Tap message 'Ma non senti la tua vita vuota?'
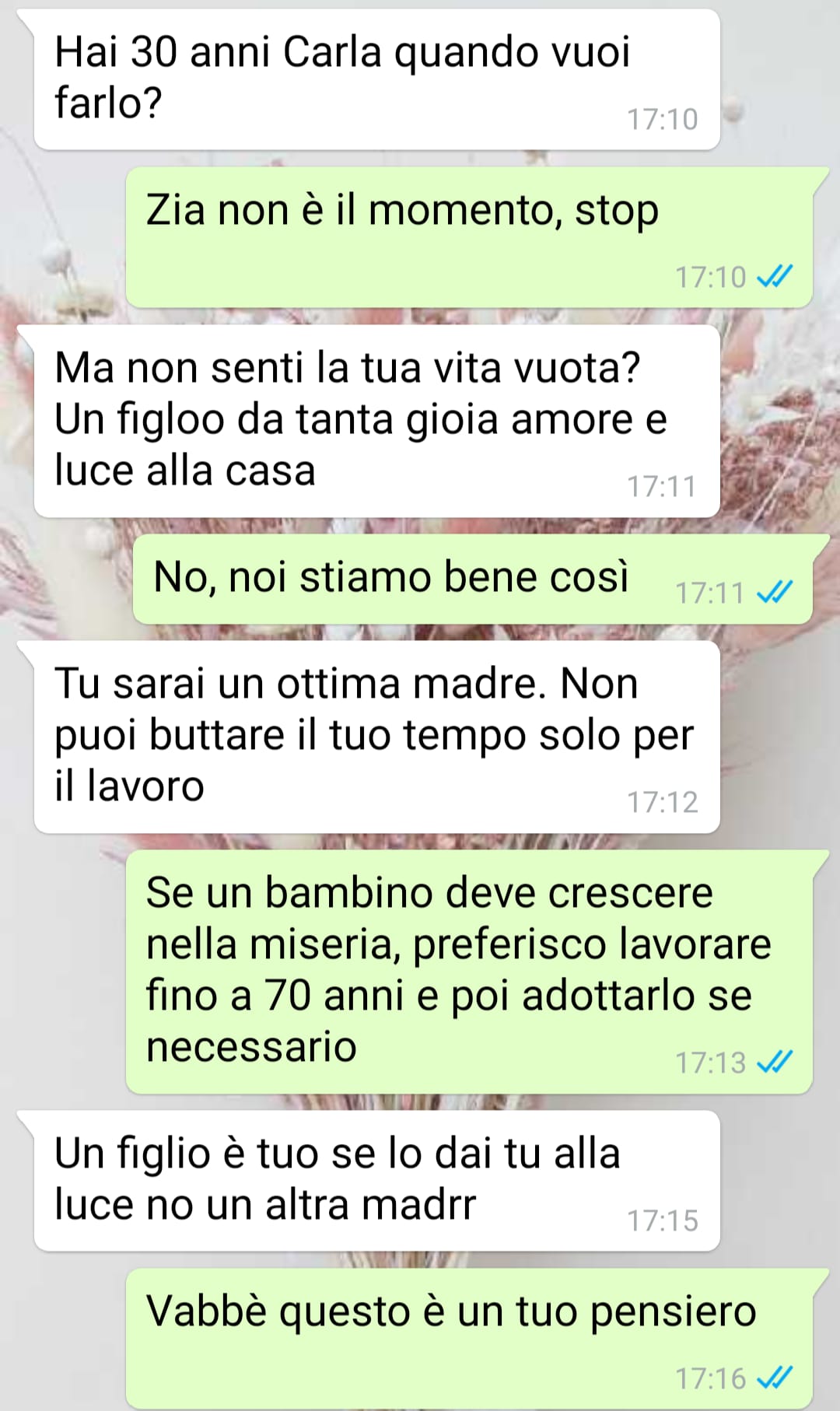840x1411 pixels. coord(376,421)
